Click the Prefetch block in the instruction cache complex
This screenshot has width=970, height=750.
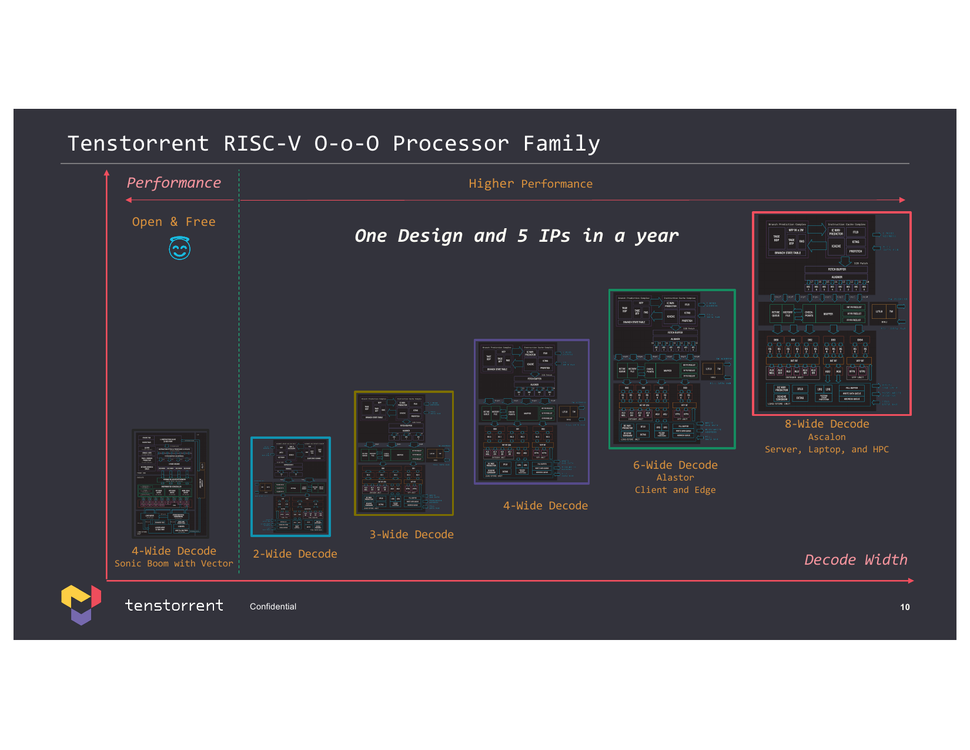pos(856,251)
